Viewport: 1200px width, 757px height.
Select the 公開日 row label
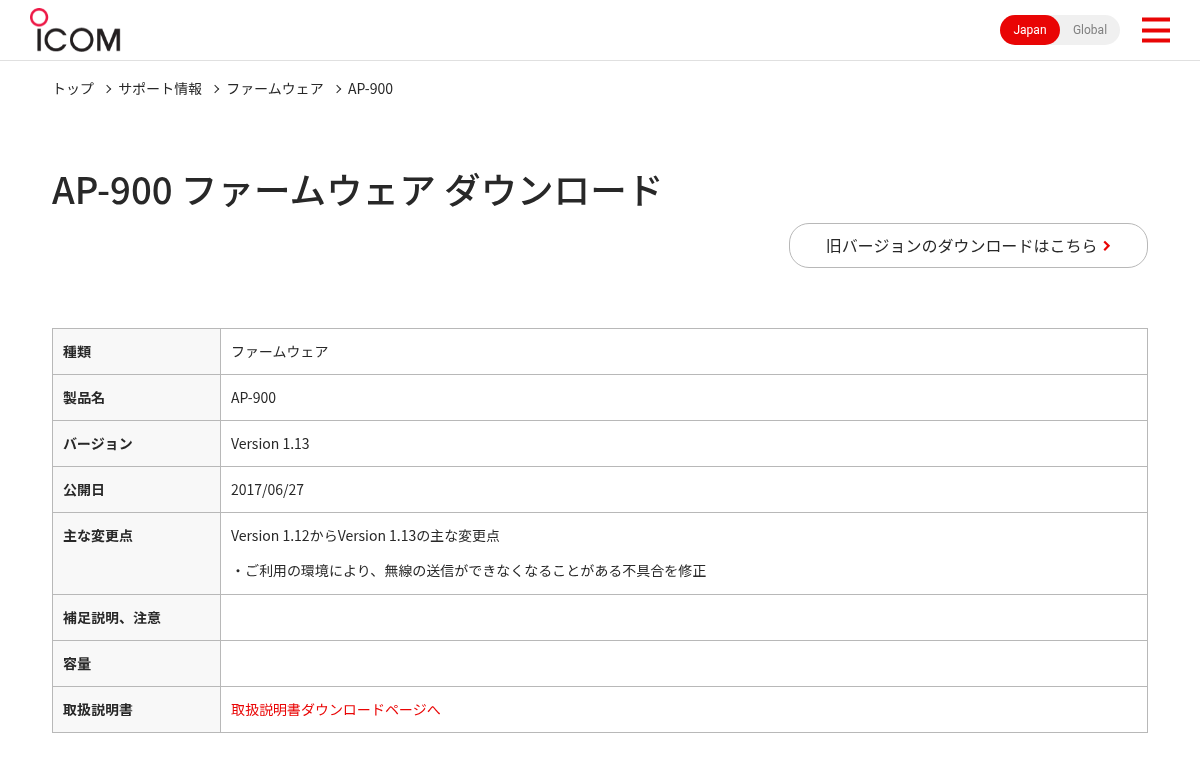click(84, 490)
